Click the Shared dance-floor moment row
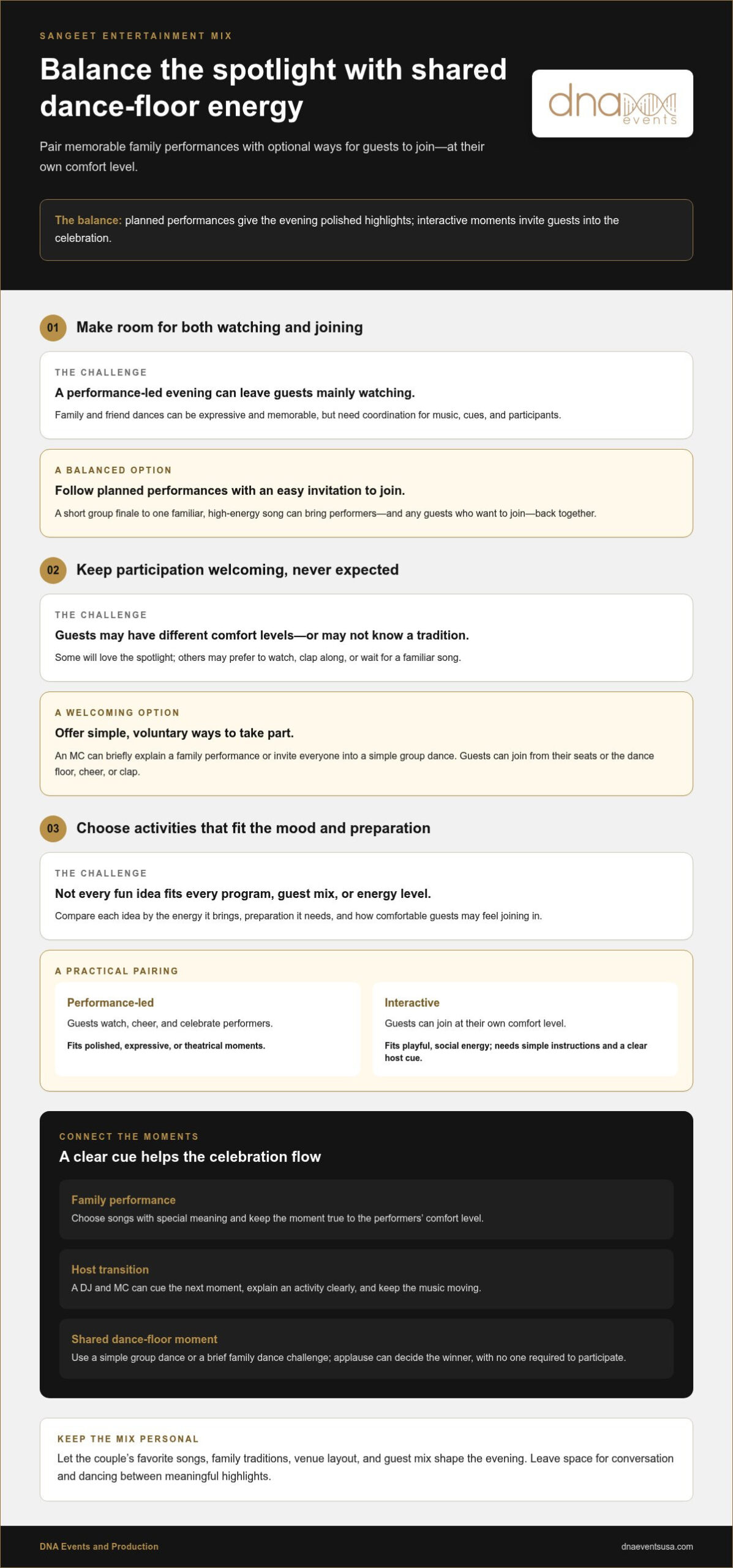The height and width of the screenshot is (1568, 733). point(366,1349)
